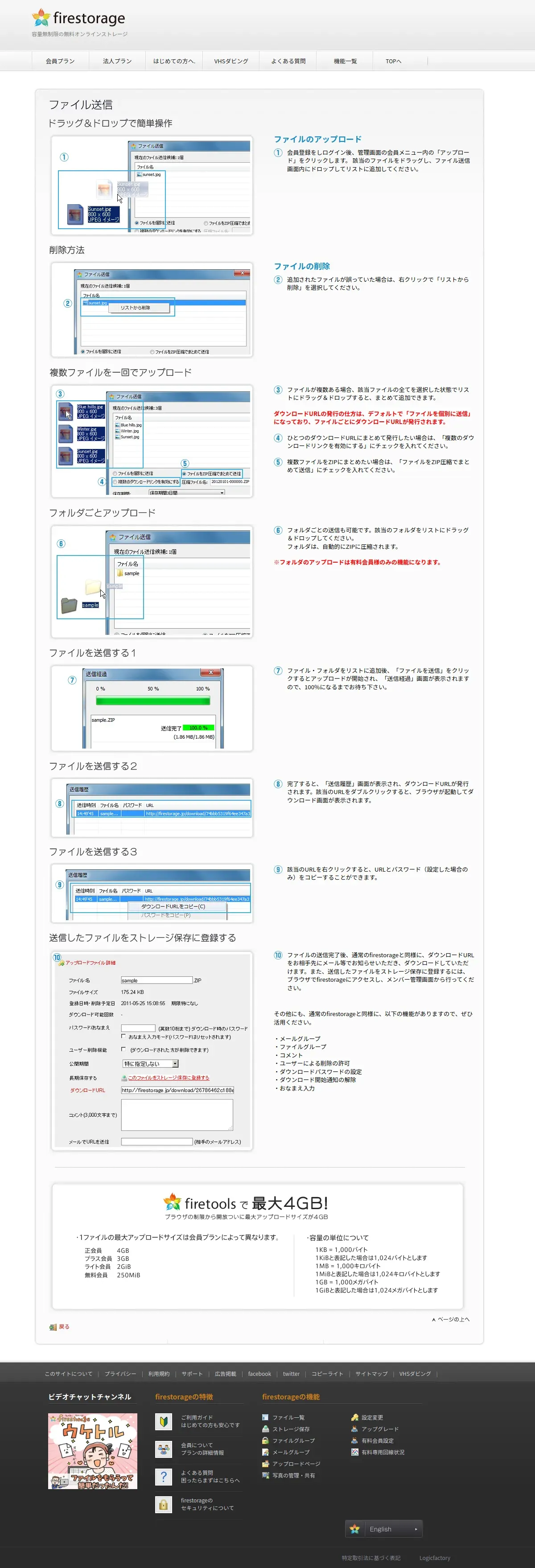Click the icon next to ストレージ保存

265,1428
